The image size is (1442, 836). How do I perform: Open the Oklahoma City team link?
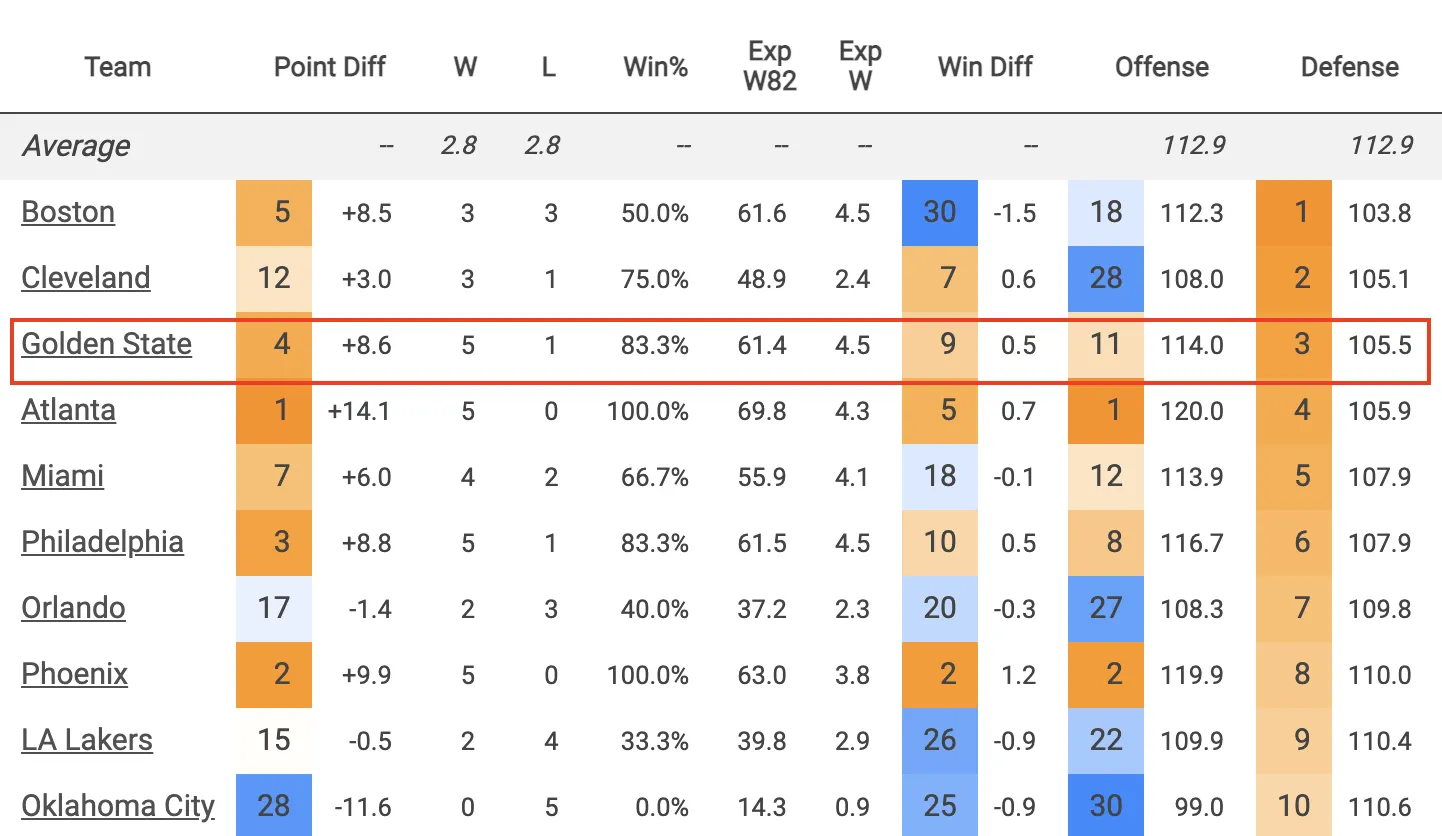click(x=118, y=806)
